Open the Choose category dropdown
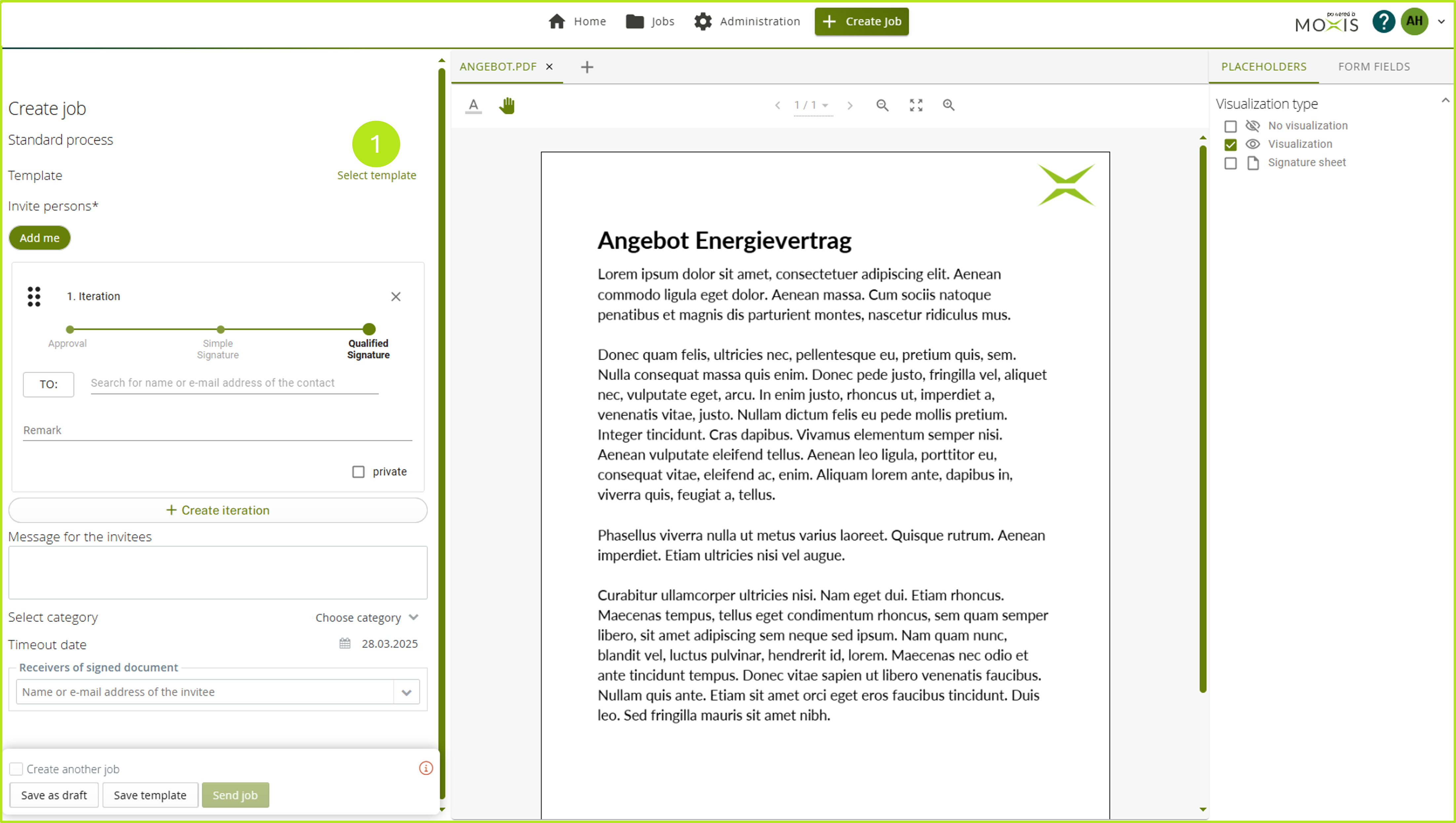1456x823 pixels. (367, 618)
